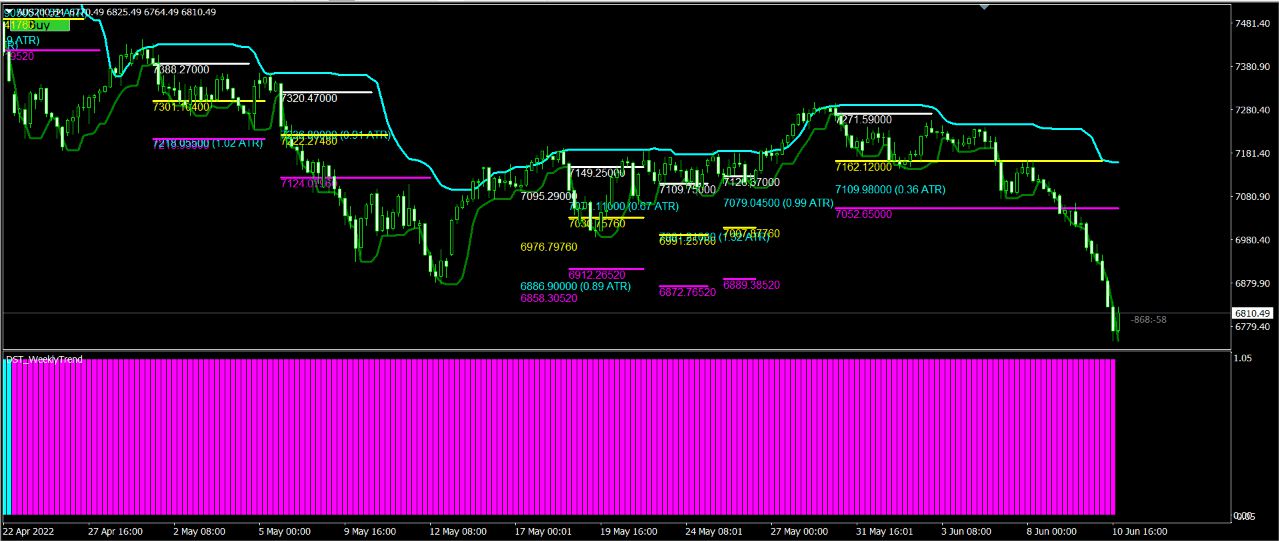Click the magenta 6889.38520 label

pyautogui.click(x=752, y=285)
